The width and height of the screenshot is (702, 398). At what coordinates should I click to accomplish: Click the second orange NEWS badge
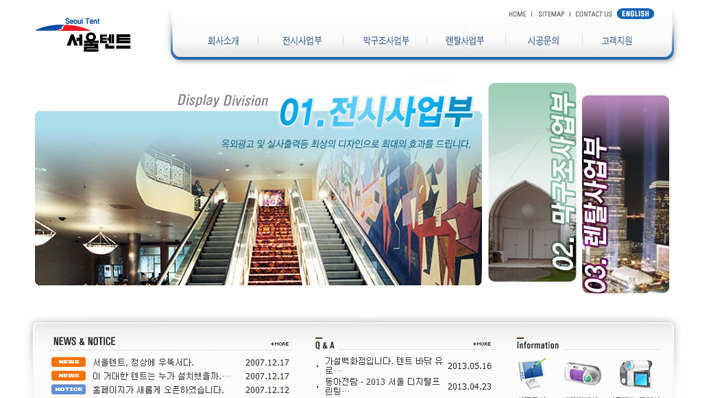tap(68, 376)
